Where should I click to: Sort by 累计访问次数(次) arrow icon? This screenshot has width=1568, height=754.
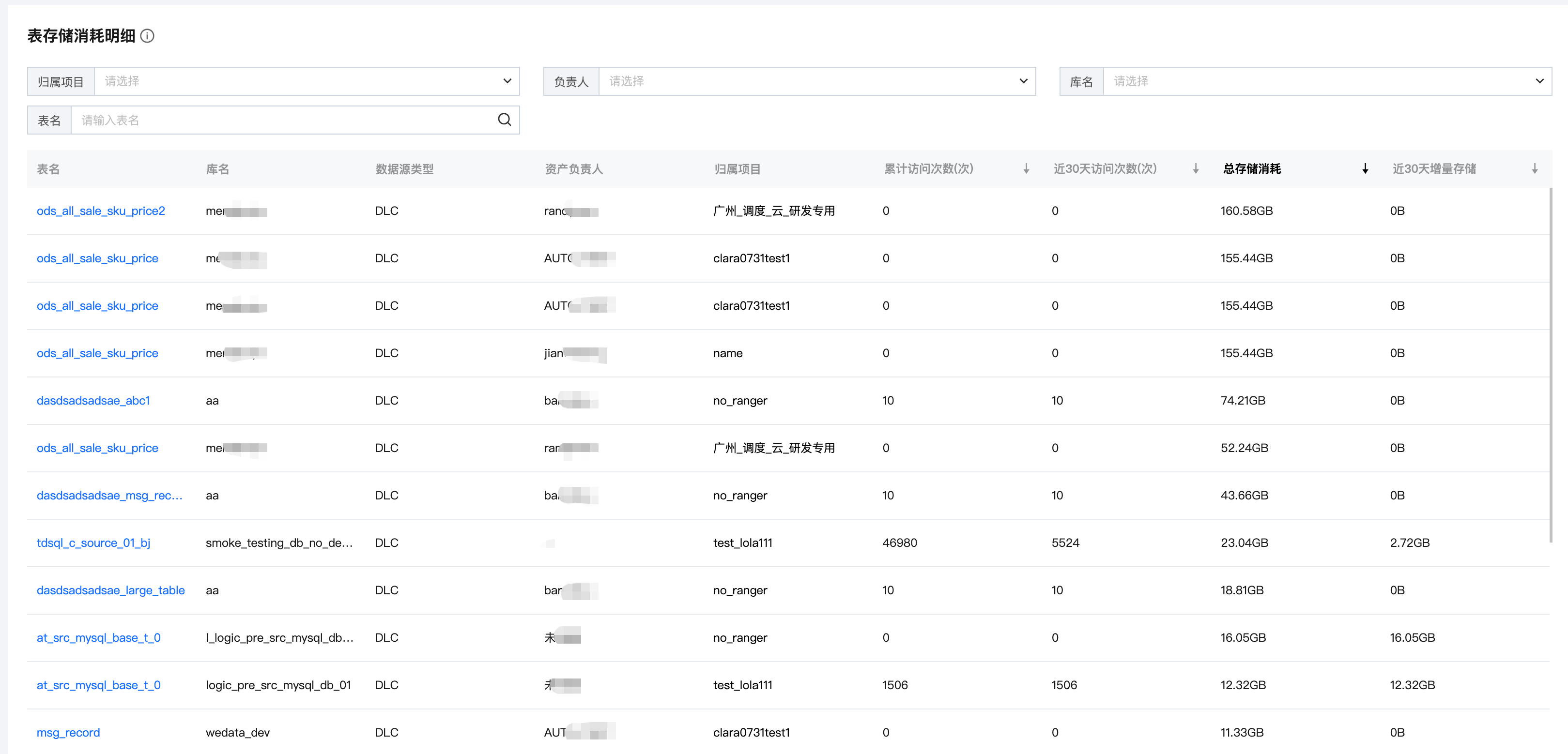(x=1026, y=168)
